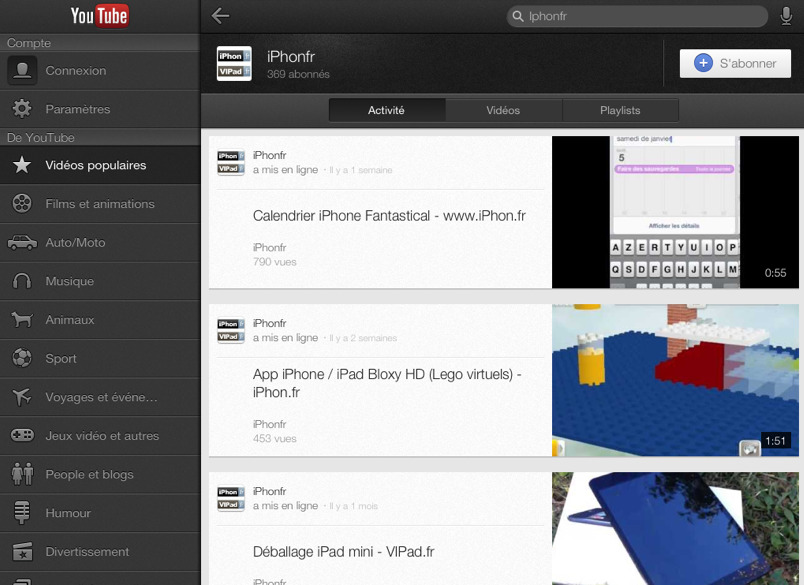Tap the Voyages airplane icon
Viewport: 804px width, 585px height.
(x=22, y=397)
